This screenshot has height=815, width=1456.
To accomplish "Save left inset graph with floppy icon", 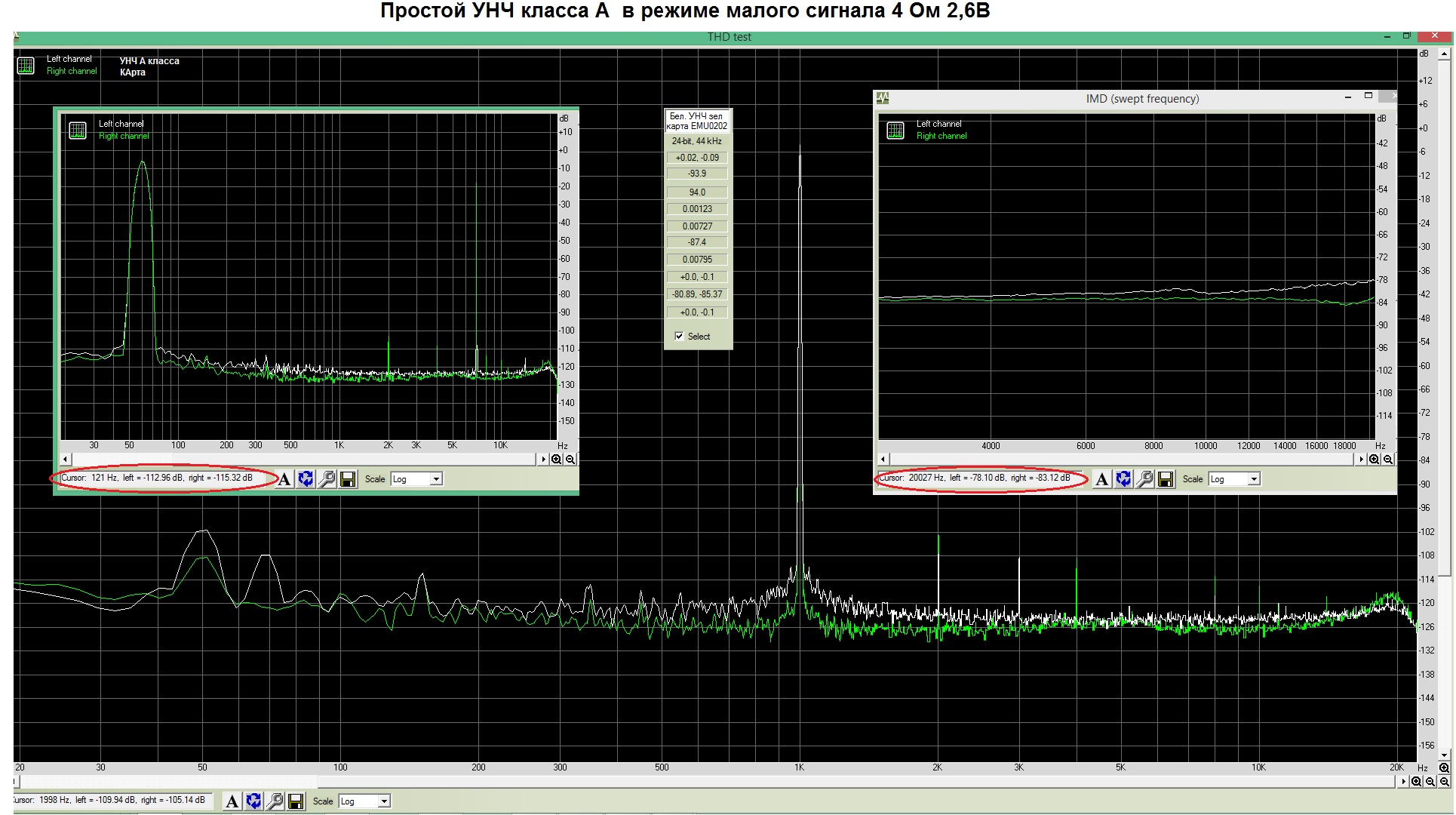I will (x=348, y=479).
